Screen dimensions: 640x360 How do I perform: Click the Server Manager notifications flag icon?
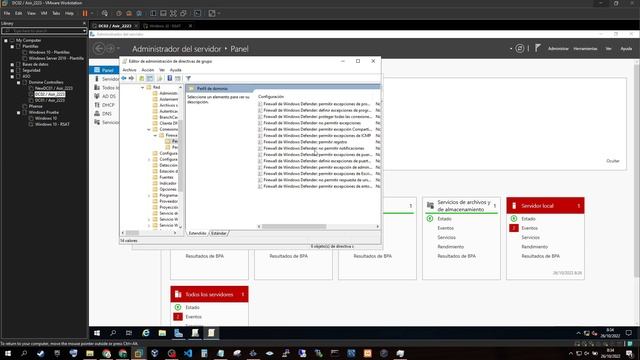tap(538, 48)
